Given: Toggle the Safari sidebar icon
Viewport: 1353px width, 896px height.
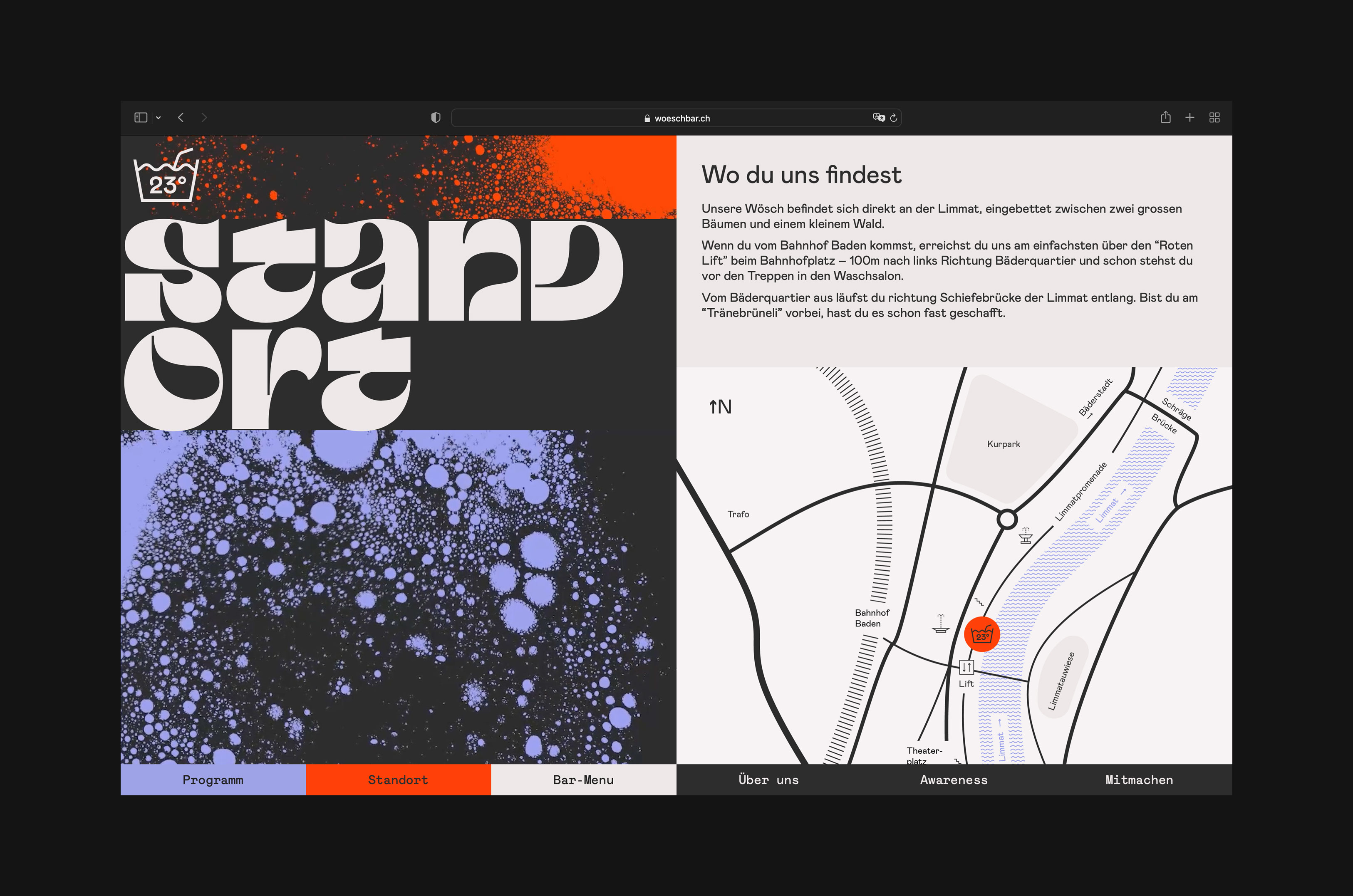Looking at the screenshot, I should [141, 118].
